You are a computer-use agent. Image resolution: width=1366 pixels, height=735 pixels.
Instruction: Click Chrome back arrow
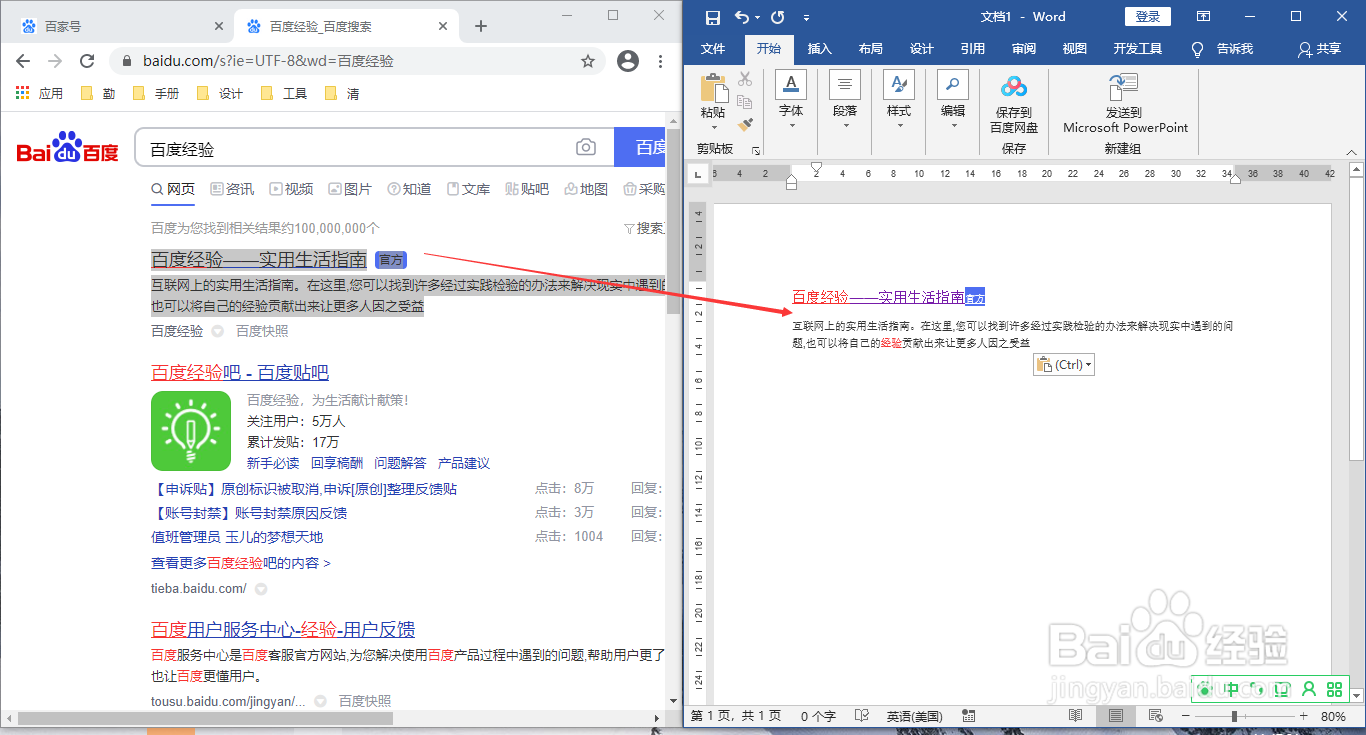coord(23,61)
